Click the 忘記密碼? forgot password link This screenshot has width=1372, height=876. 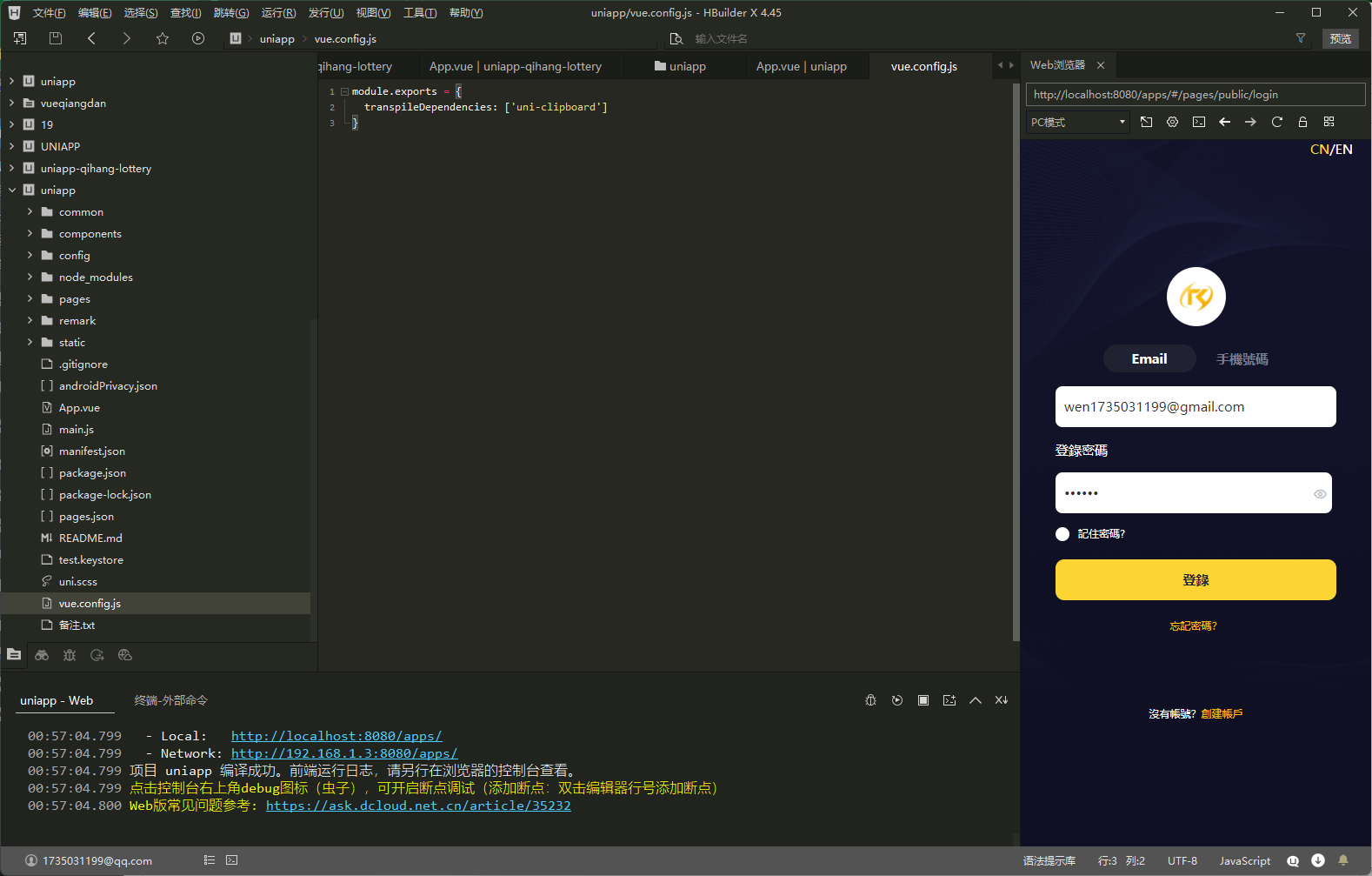[x=1194, y=626]
